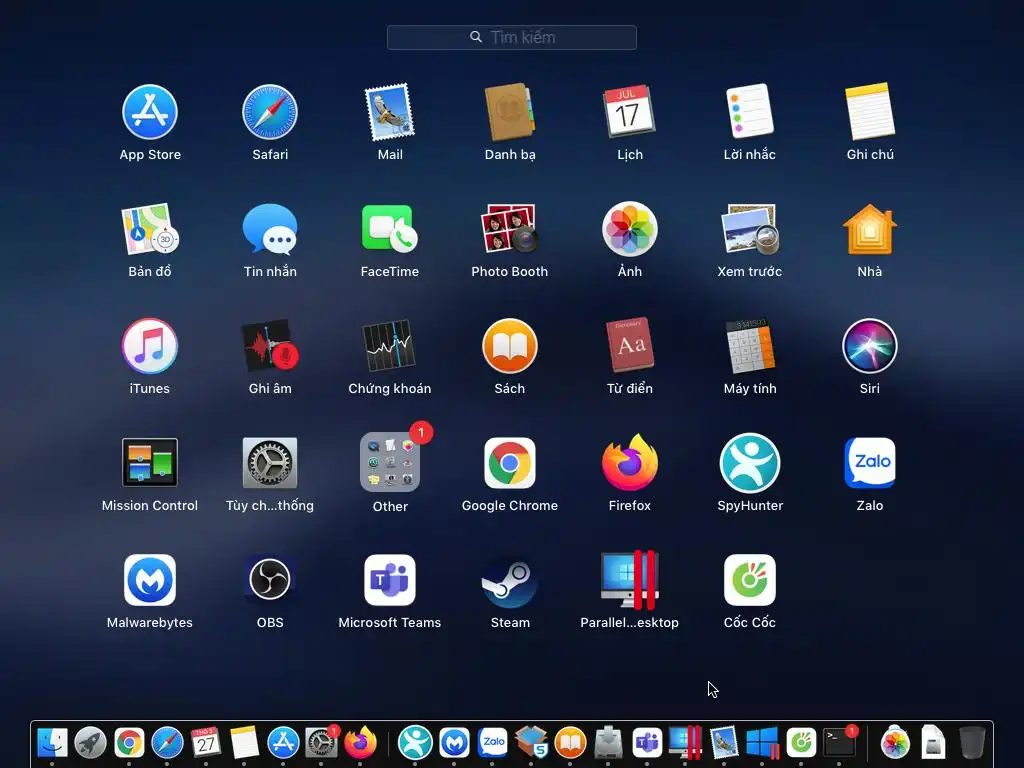Expand the Other folder in Launchpad

pos(390,462)
